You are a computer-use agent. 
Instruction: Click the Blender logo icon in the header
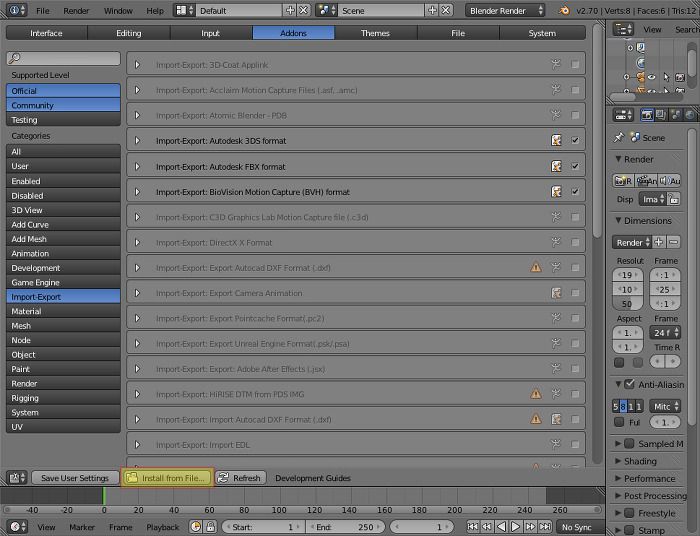pos(564,10)
